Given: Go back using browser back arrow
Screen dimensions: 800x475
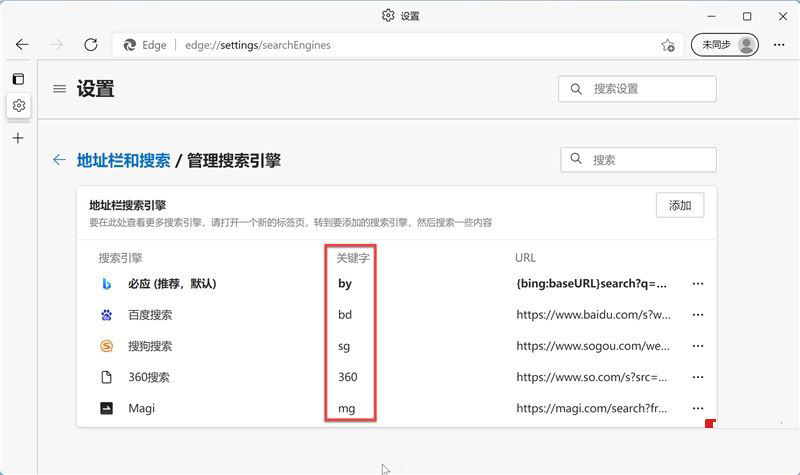Looking at the screenshot, I should coord(22,45).
